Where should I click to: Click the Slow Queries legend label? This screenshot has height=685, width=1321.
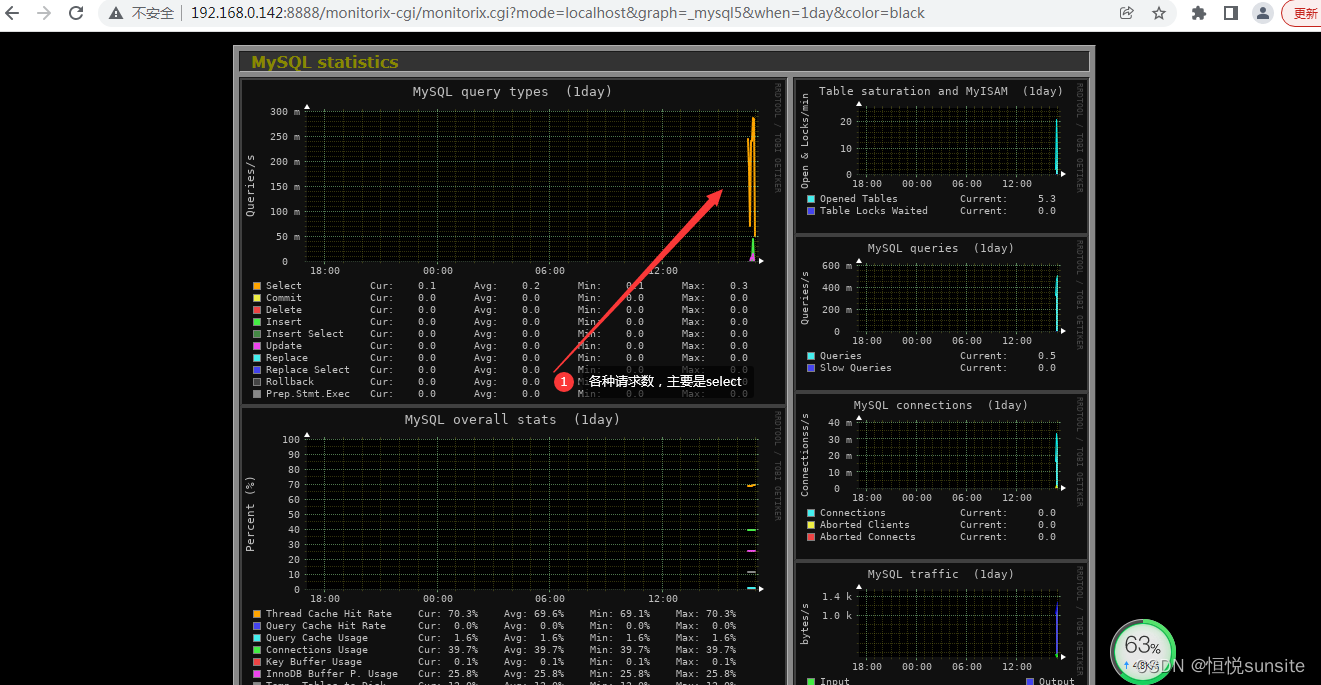coord(856,368)
